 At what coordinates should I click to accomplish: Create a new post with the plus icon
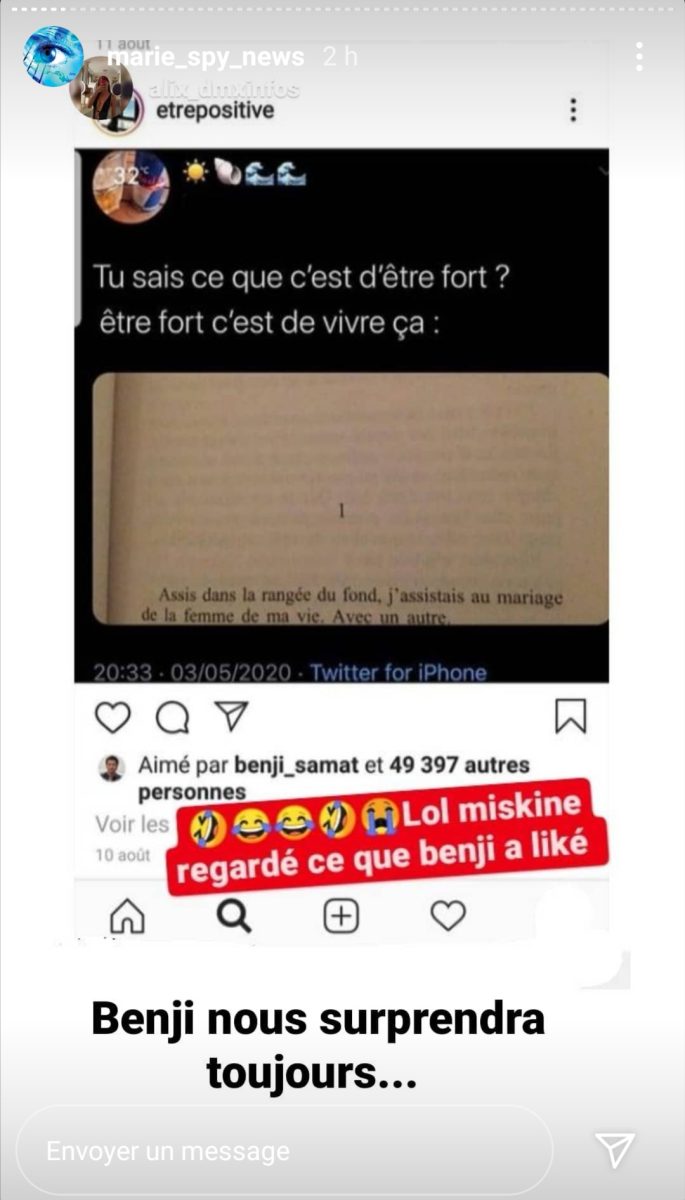point(341,915)
